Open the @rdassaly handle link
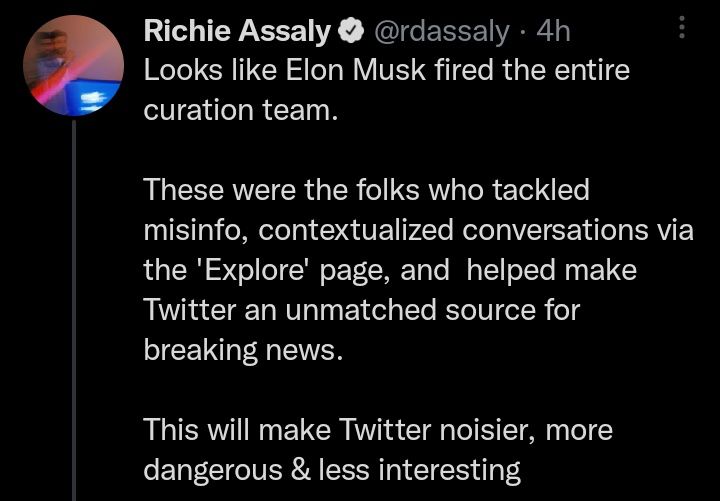Image resolution: width=720 pixels, height=501 pixels. coord(440,32)
